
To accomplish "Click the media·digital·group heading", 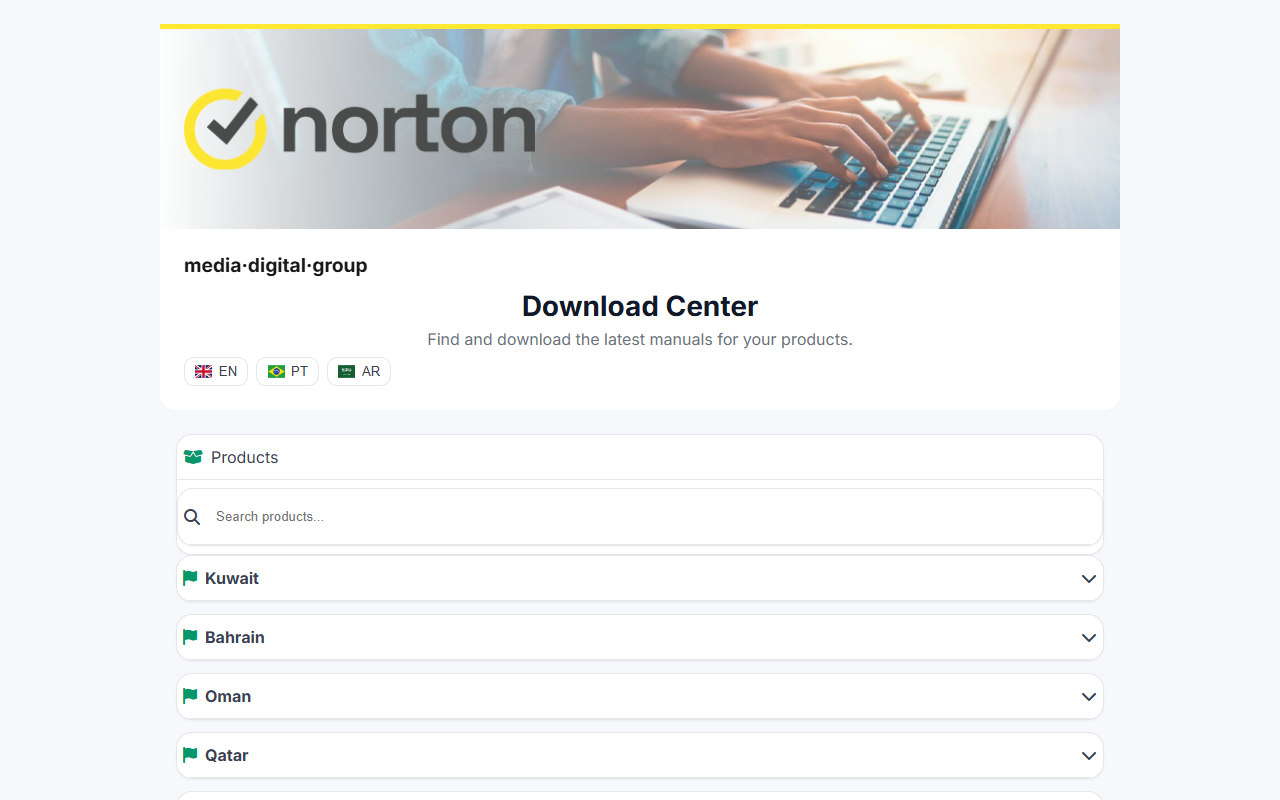I will pyautogui.click(x=275, y=265).
